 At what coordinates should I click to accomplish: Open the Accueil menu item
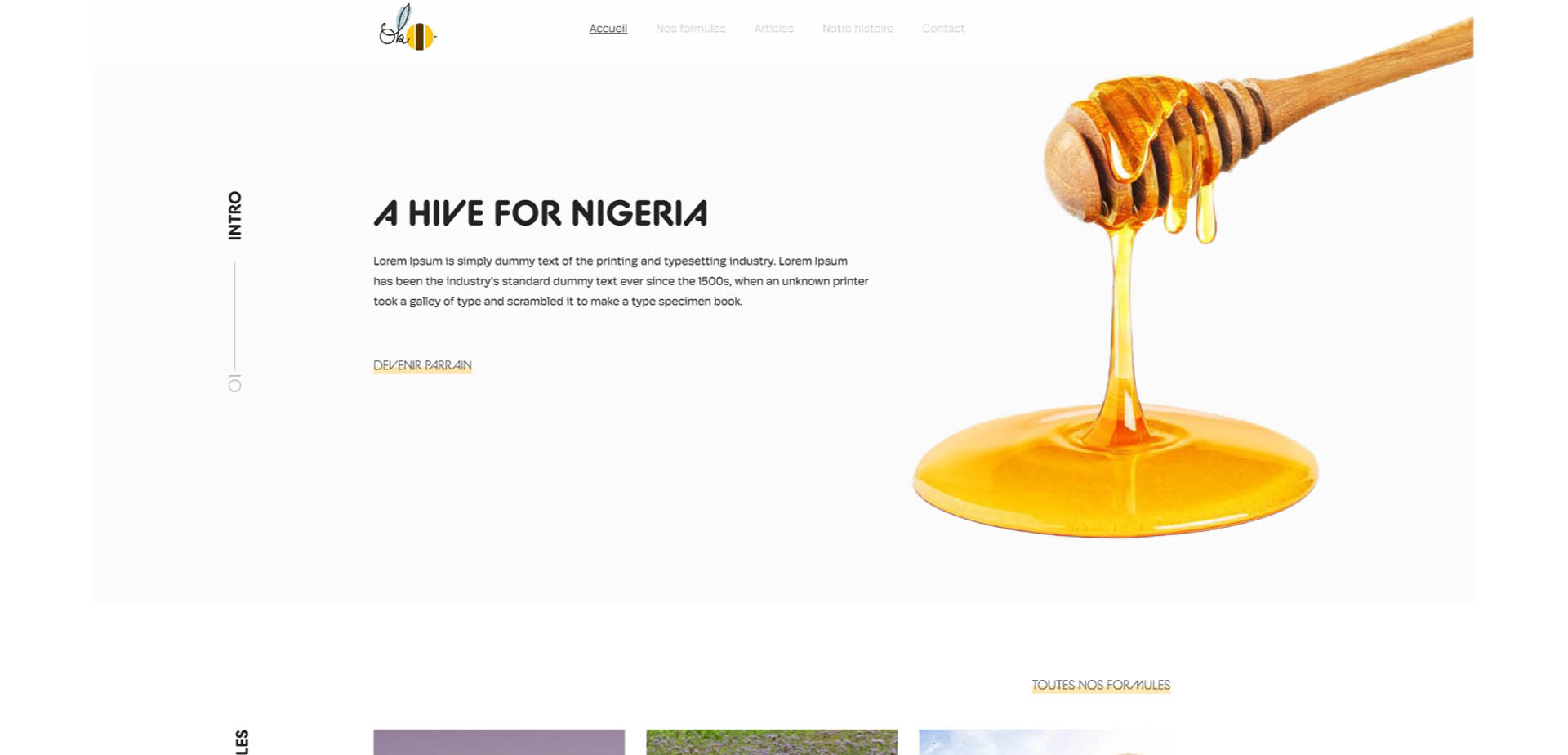tap(608, 29)
